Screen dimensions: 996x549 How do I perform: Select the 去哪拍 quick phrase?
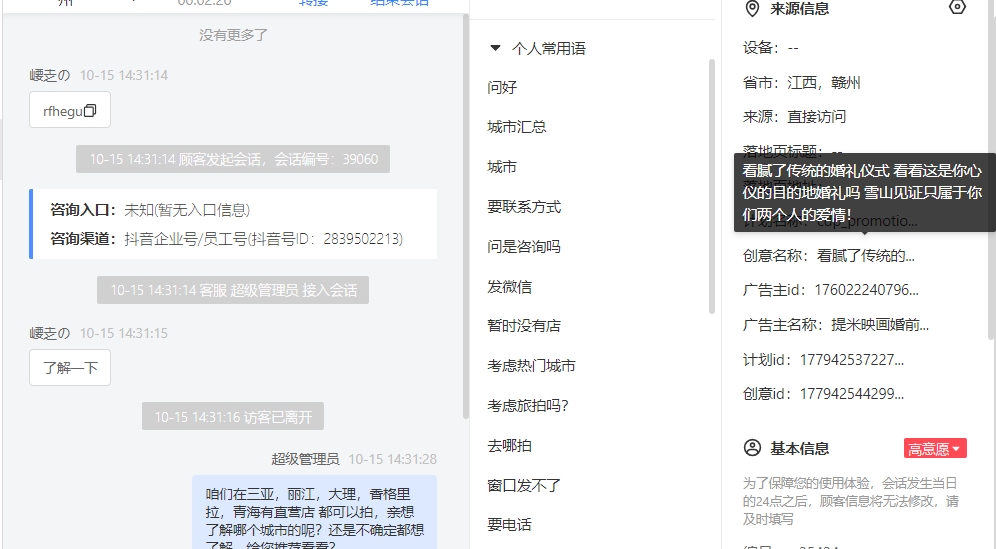pos(509,445)
